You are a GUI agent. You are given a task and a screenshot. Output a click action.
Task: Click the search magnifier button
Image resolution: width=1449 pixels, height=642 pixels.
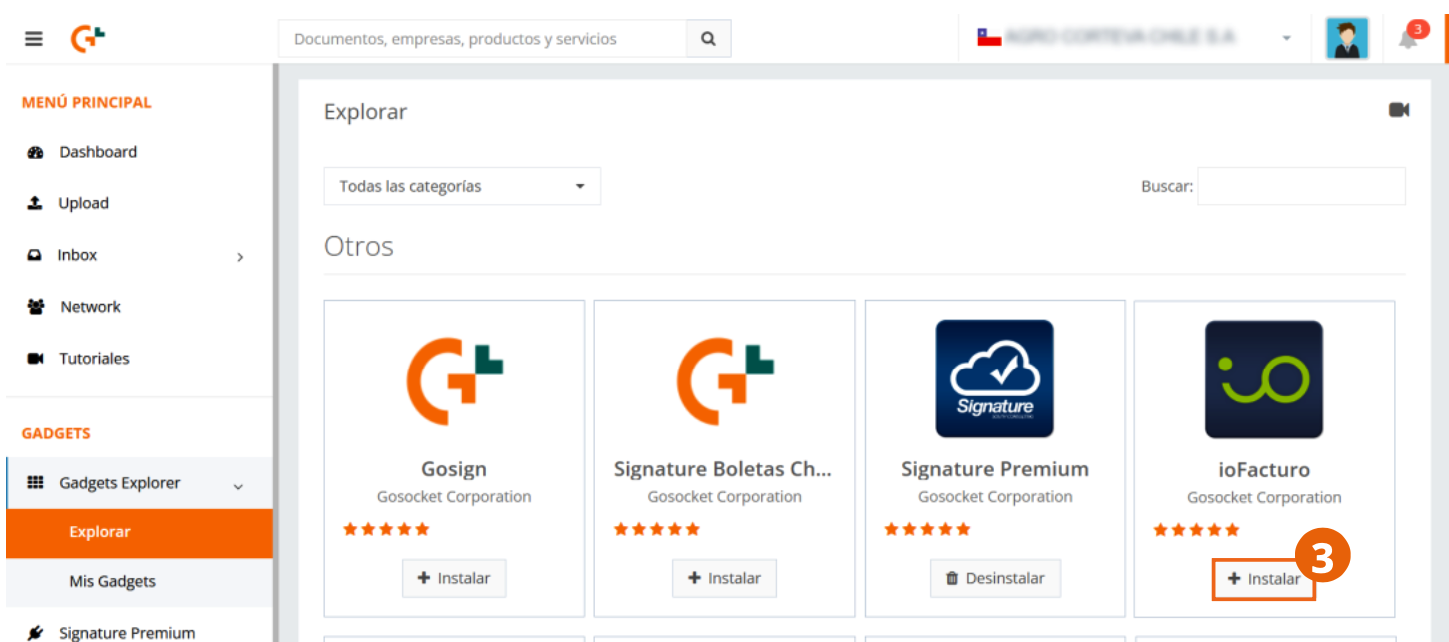(708, 39)
